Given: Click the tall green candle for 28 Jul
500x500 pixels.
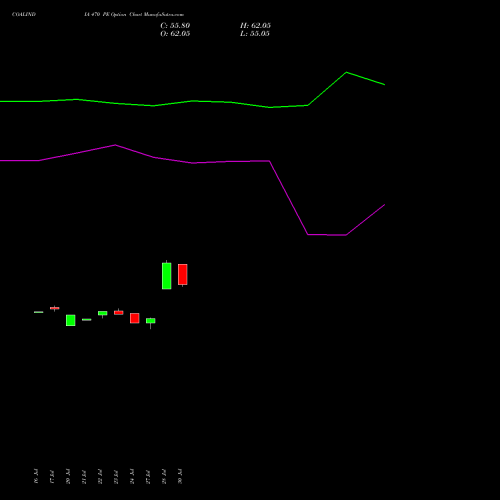Looking at the screenshot, I should click(167, 276).
